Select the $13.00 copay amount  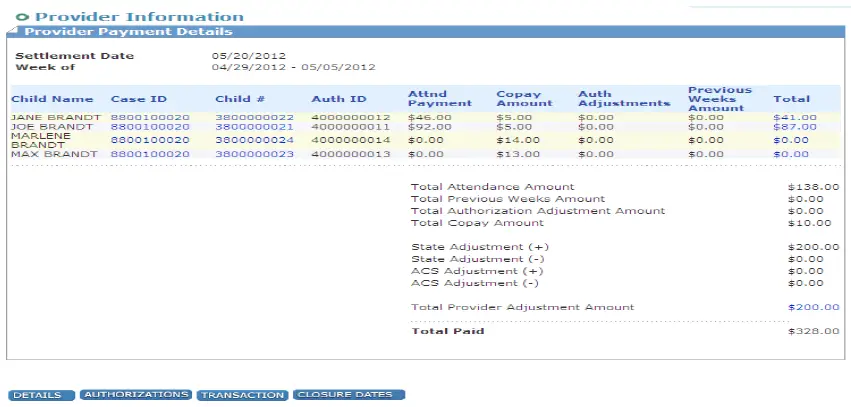pyautogui.click(x=518, y=154)
